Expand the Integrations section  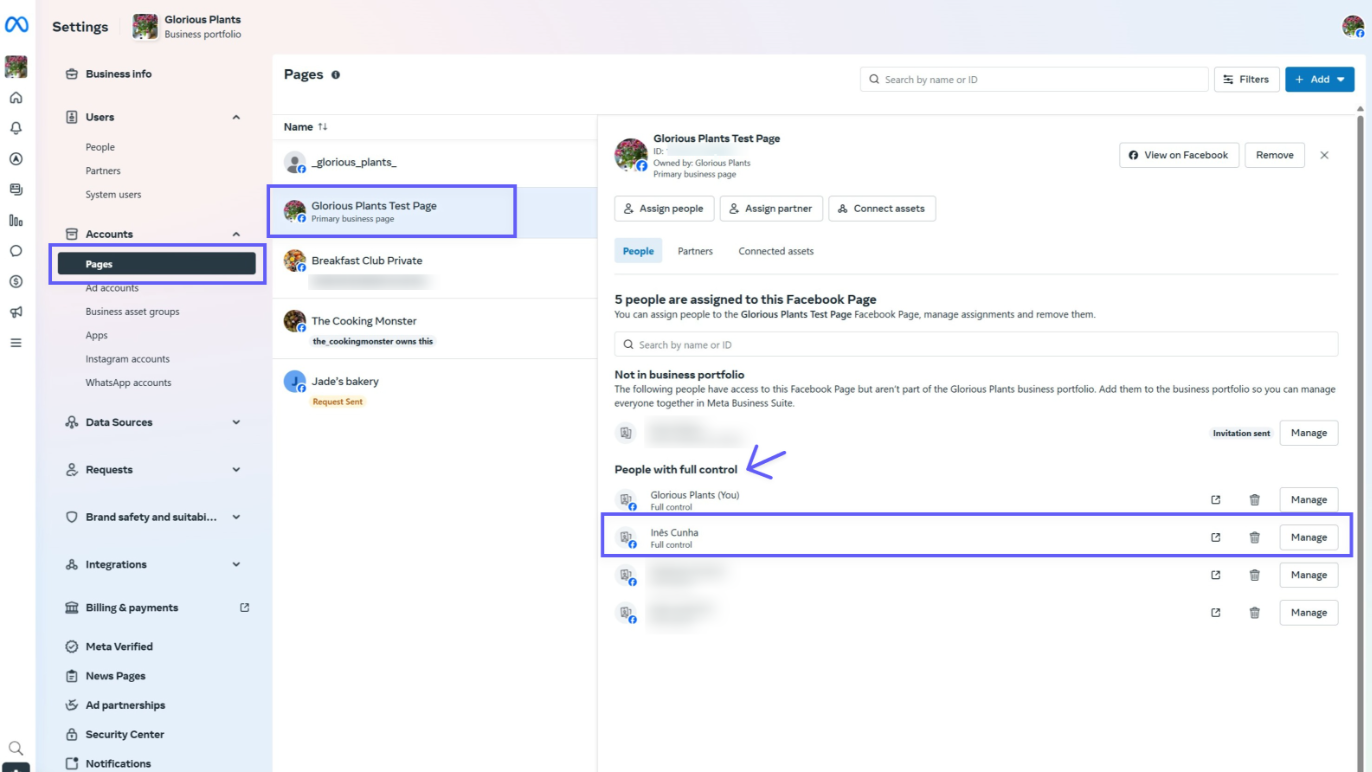point(236,565)
